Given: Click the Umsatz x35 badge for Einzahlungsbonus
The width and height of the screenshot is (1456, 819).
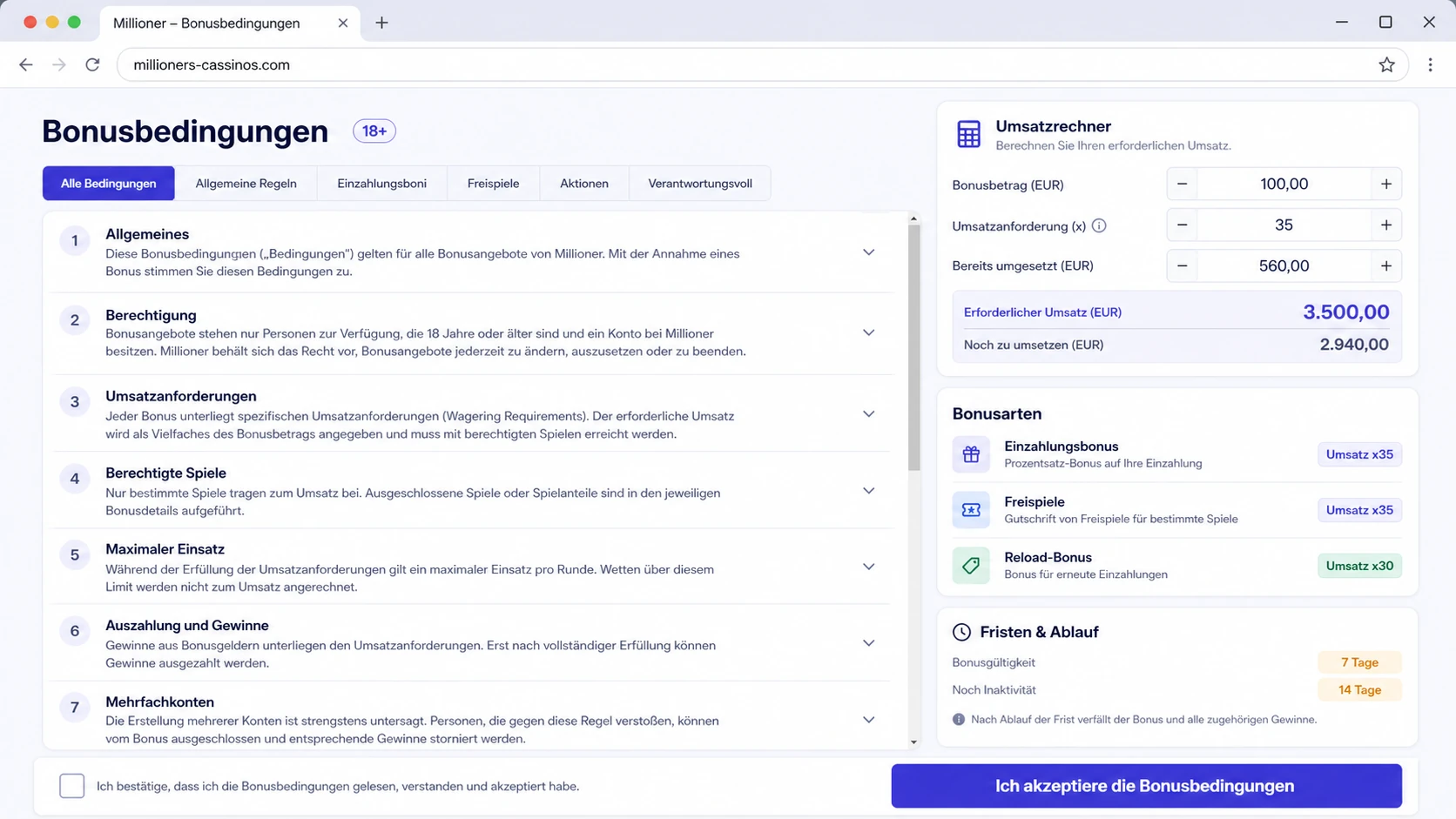Looking at the screenshot, I should 1359,454.
